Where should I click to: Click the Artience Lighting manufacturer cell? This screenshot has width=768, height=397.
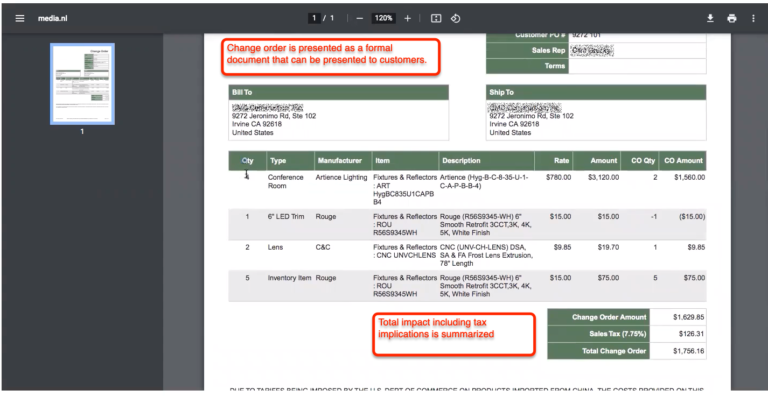click(341, 177)
